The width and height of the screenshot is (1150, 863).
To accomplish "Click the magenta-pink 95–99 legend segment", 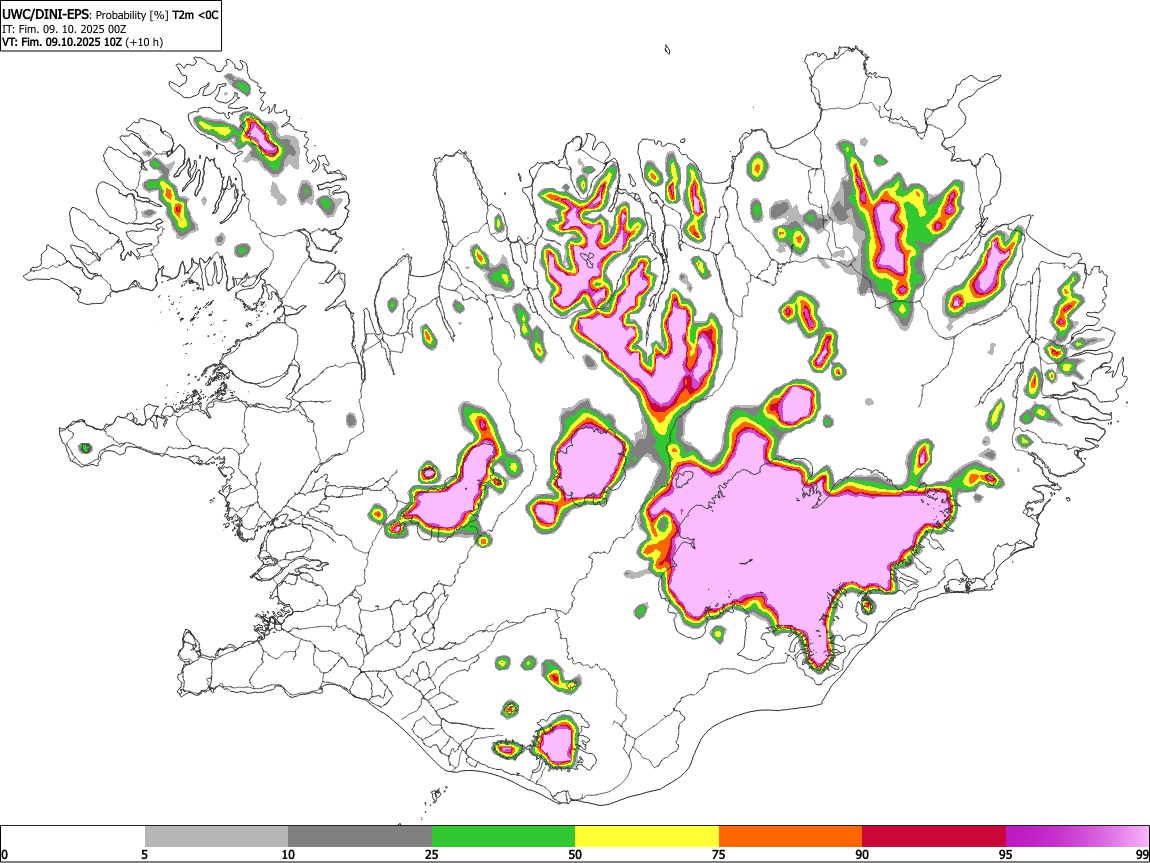I will click(1077, 837).
